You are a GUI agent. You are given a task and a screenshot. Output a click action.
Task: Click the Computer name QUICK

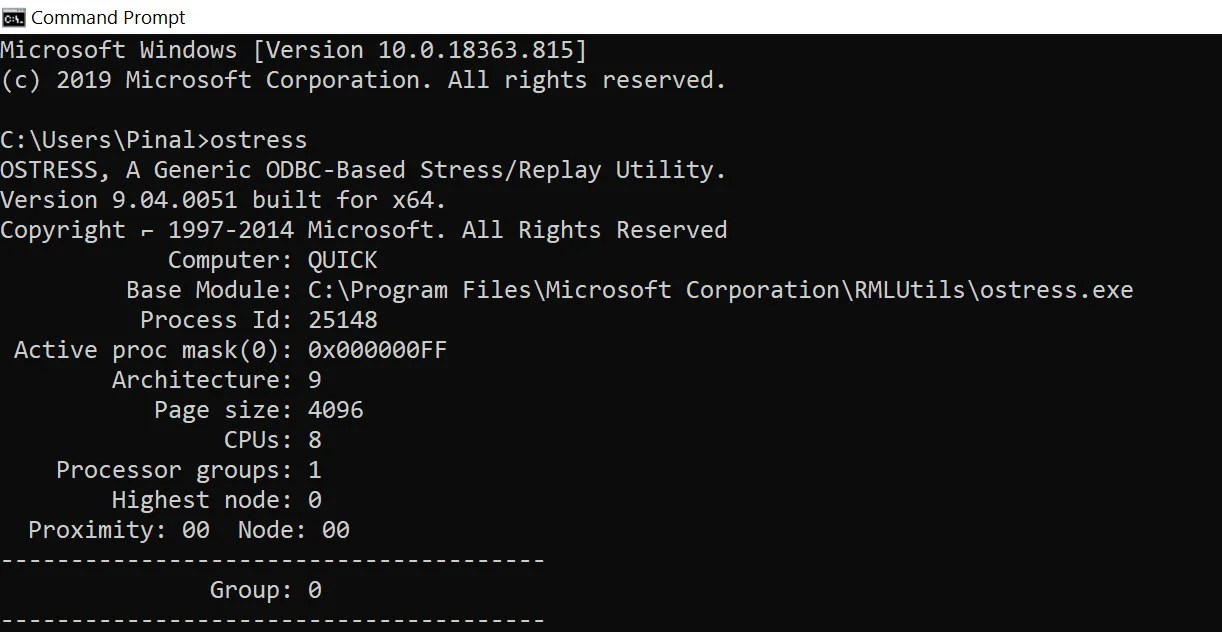pos(345,259)
